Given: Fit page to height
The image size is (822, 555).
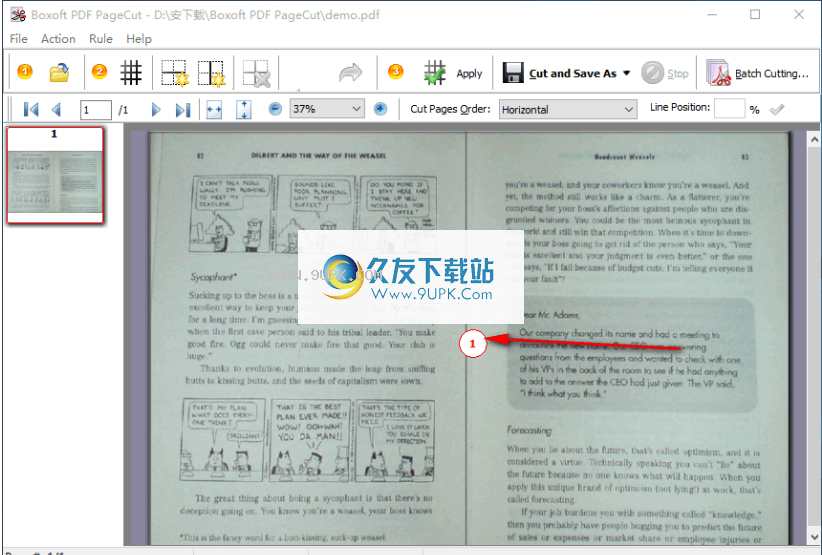Looking at the screenshot, I should (x=244, y=110).
